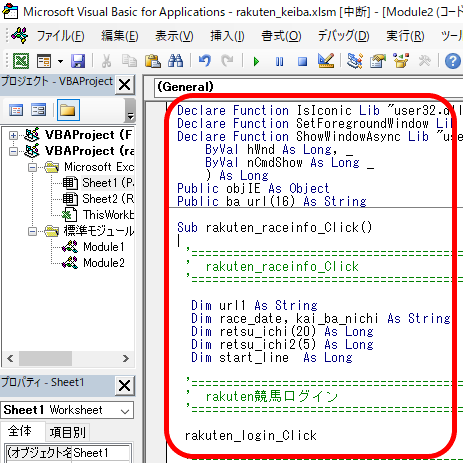Click the Cut scissors icon

coord(106,61)
